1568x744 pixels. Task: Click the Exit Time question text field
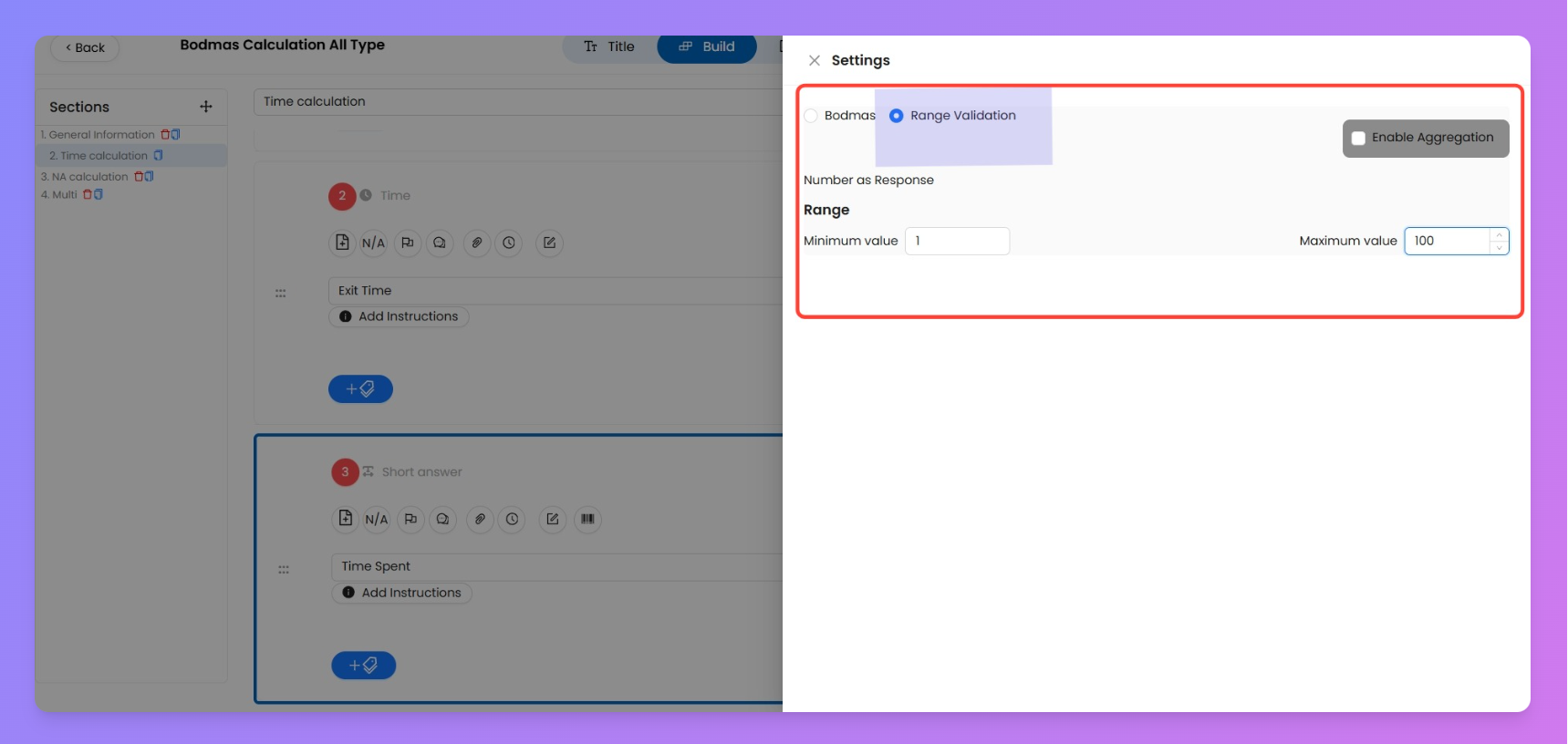[556, 291]
